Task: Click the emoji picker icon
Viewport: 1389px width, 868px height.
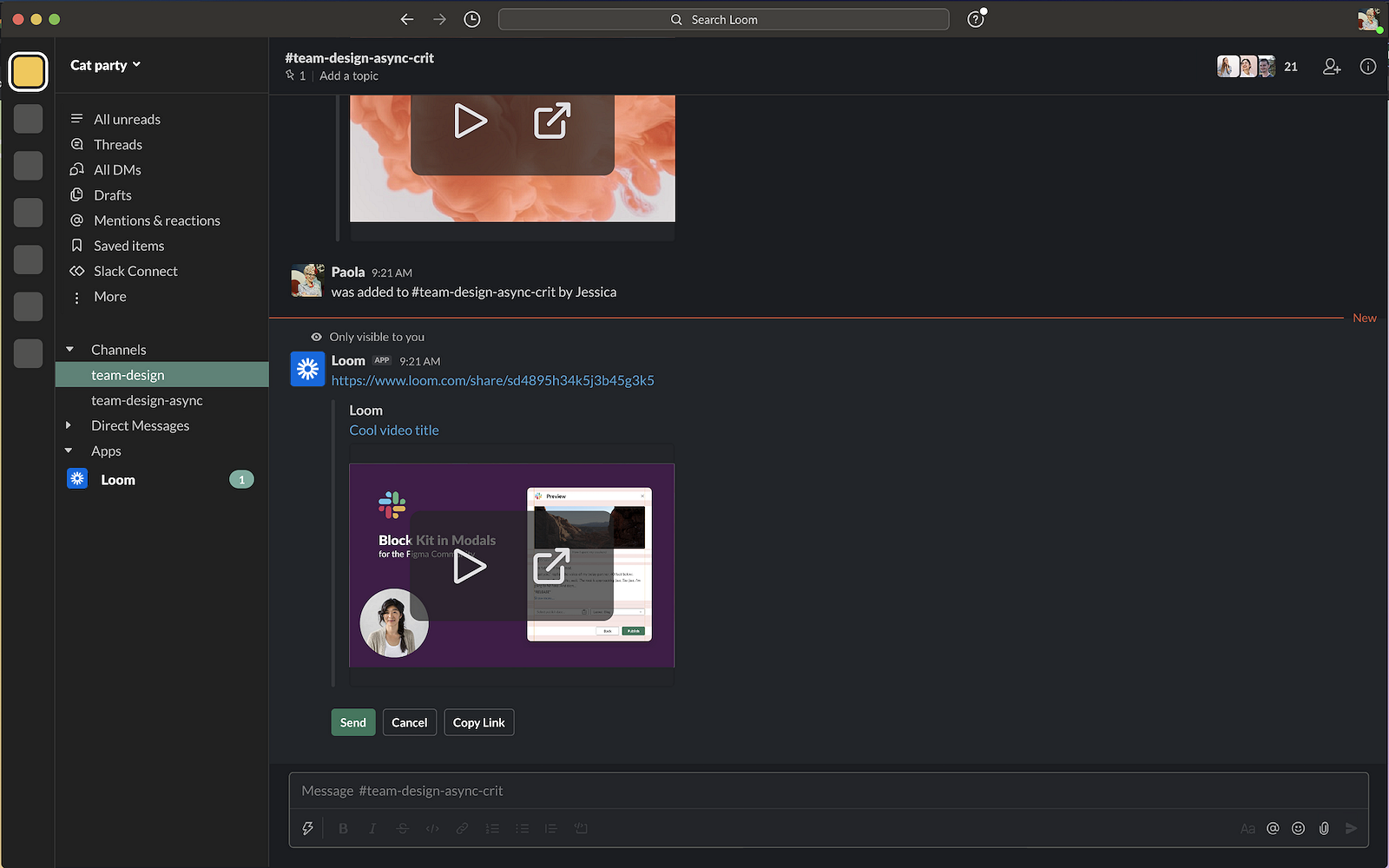Action: pyautogui.click(x=1298, y=828)
